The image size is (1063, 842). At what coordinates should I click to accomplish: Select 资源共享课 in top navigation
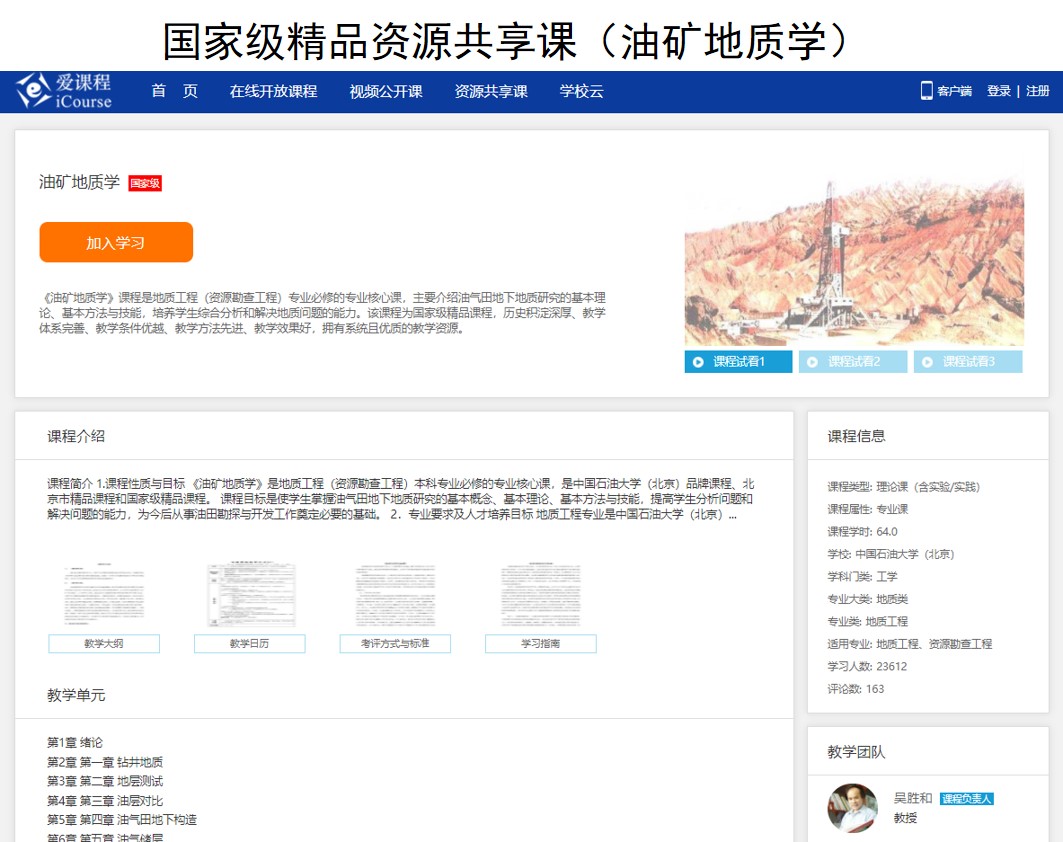pyautogui.click(x=491, y=91)
